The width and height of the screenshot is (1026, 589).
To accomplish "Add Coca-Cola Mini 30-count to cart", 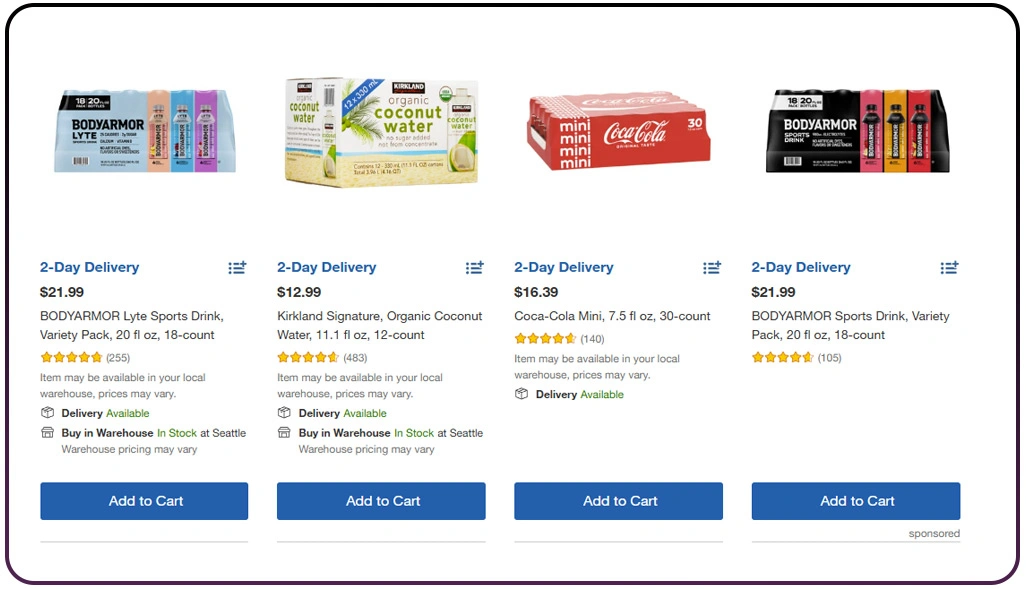I will tap(617, 501).
